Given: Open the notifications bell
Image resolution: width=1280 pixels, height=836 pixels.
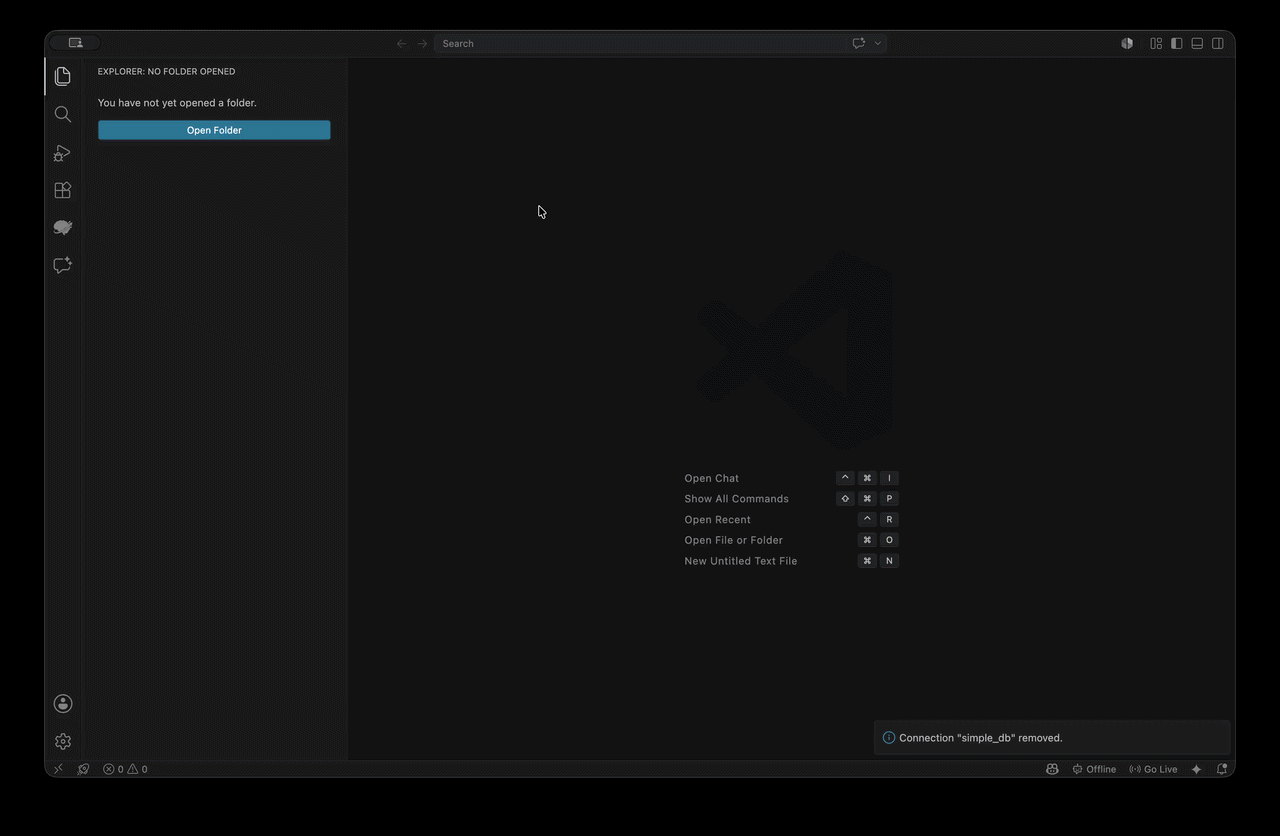Looking at the screenshot, I should (x=1222, y=769).
